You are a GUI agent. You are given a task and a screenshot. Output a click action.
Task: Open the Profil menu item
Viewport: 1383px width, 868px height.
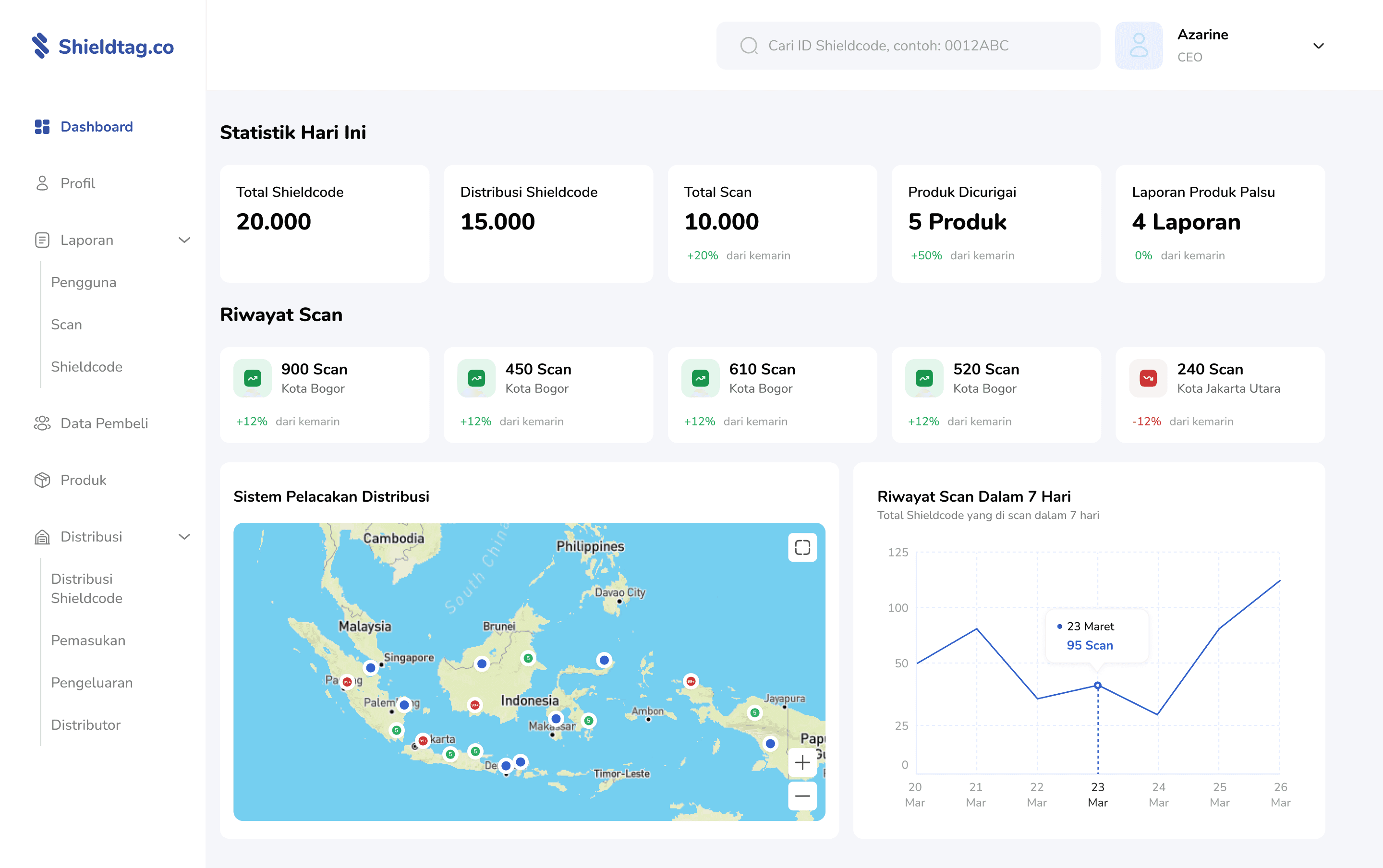(x=78, y=183)
